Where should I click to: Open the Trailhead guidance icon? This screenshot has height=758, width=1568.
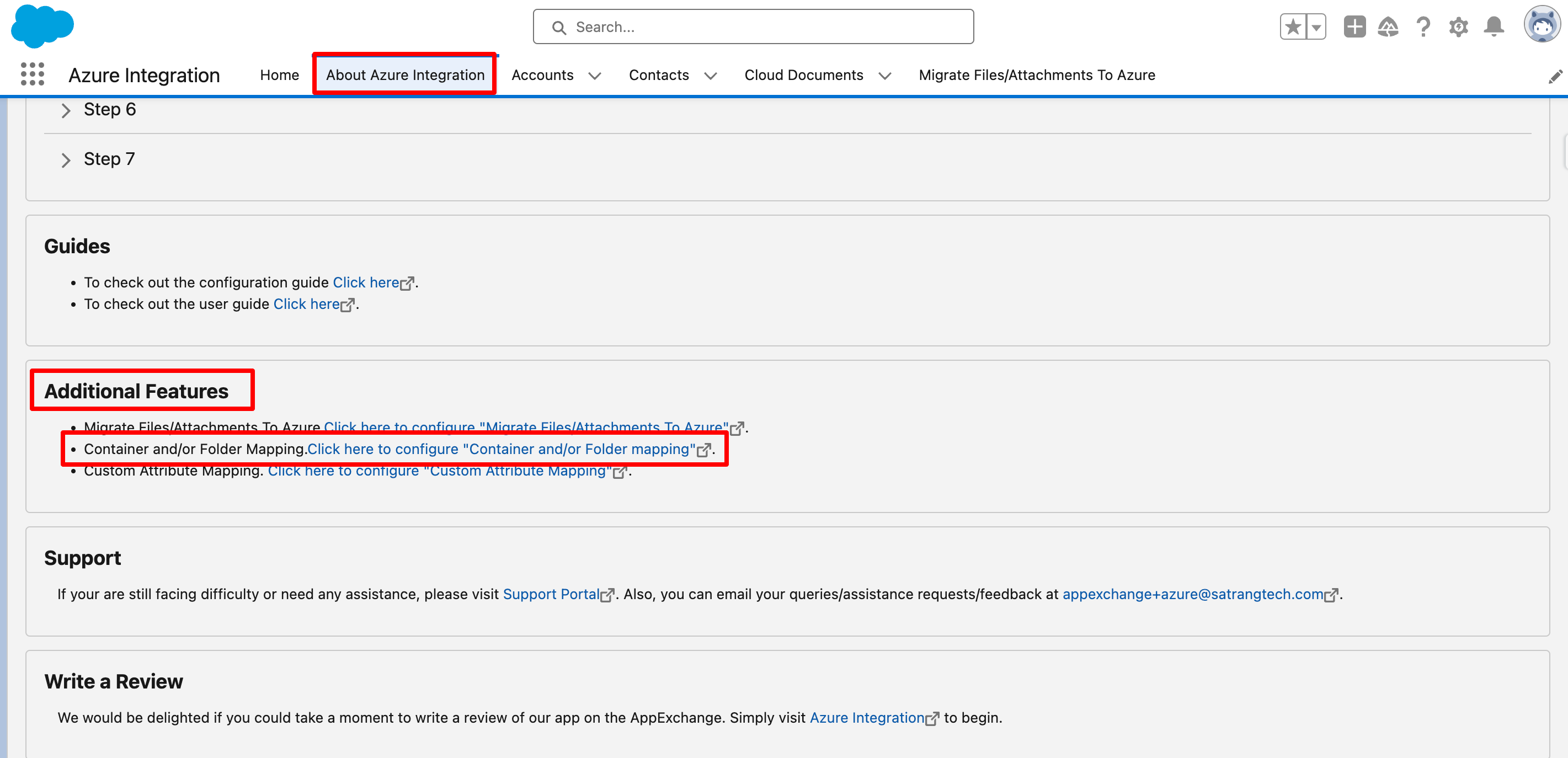[1388, 27]
